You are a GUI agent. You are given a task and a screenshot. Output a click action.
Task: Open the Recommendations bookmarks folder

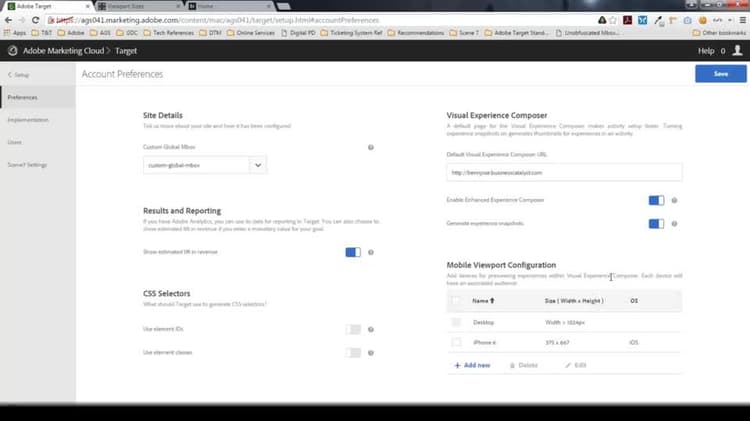[416, 33]
